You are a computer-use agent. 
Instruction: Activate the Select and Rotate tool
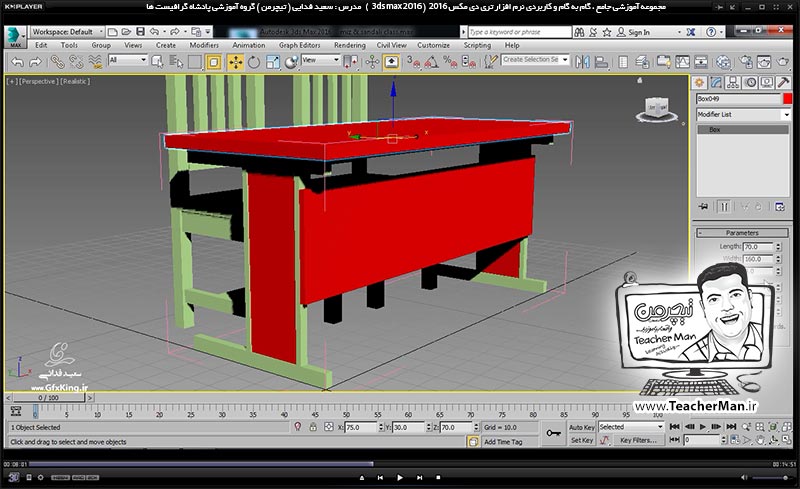pos(254,62)
